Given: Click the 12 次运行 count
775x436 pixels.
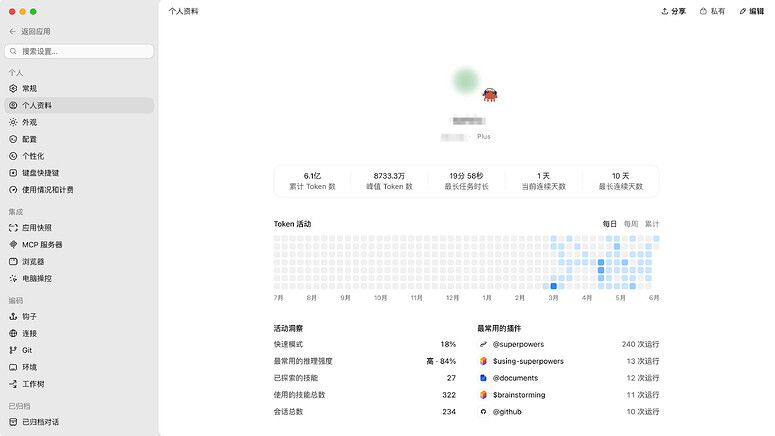Looking at the screenshot, I should pyautogui.click(x=643, y=378).
